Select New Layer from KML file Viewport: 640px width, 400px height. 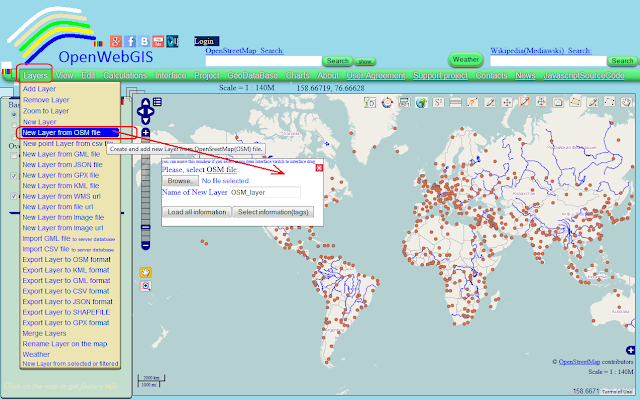pyautogui.click(x=60, y=186)
